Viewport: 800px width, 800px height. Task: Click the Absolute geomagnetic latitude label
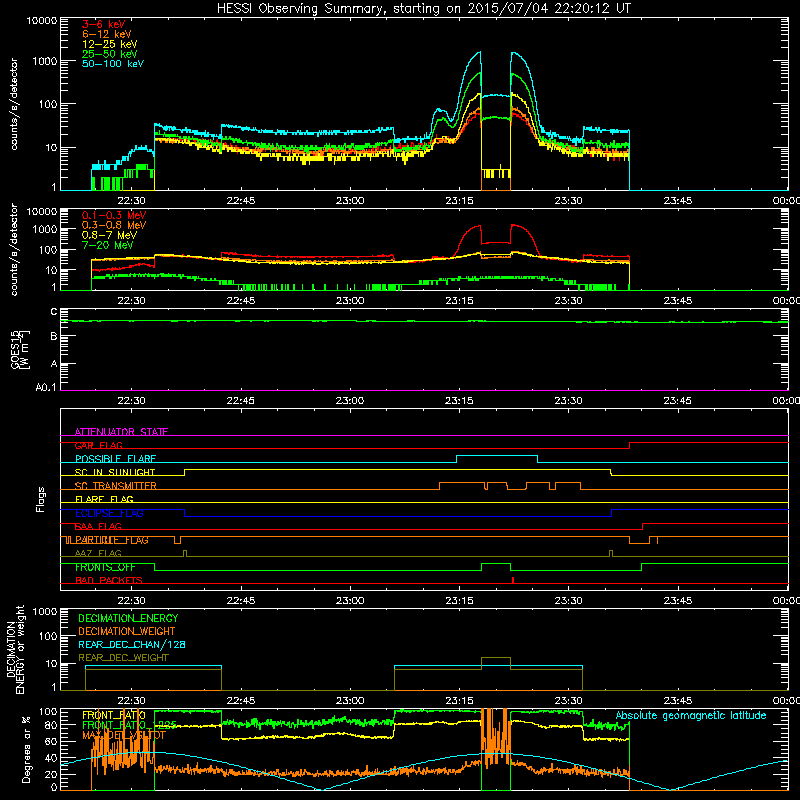tap(691, 715)
